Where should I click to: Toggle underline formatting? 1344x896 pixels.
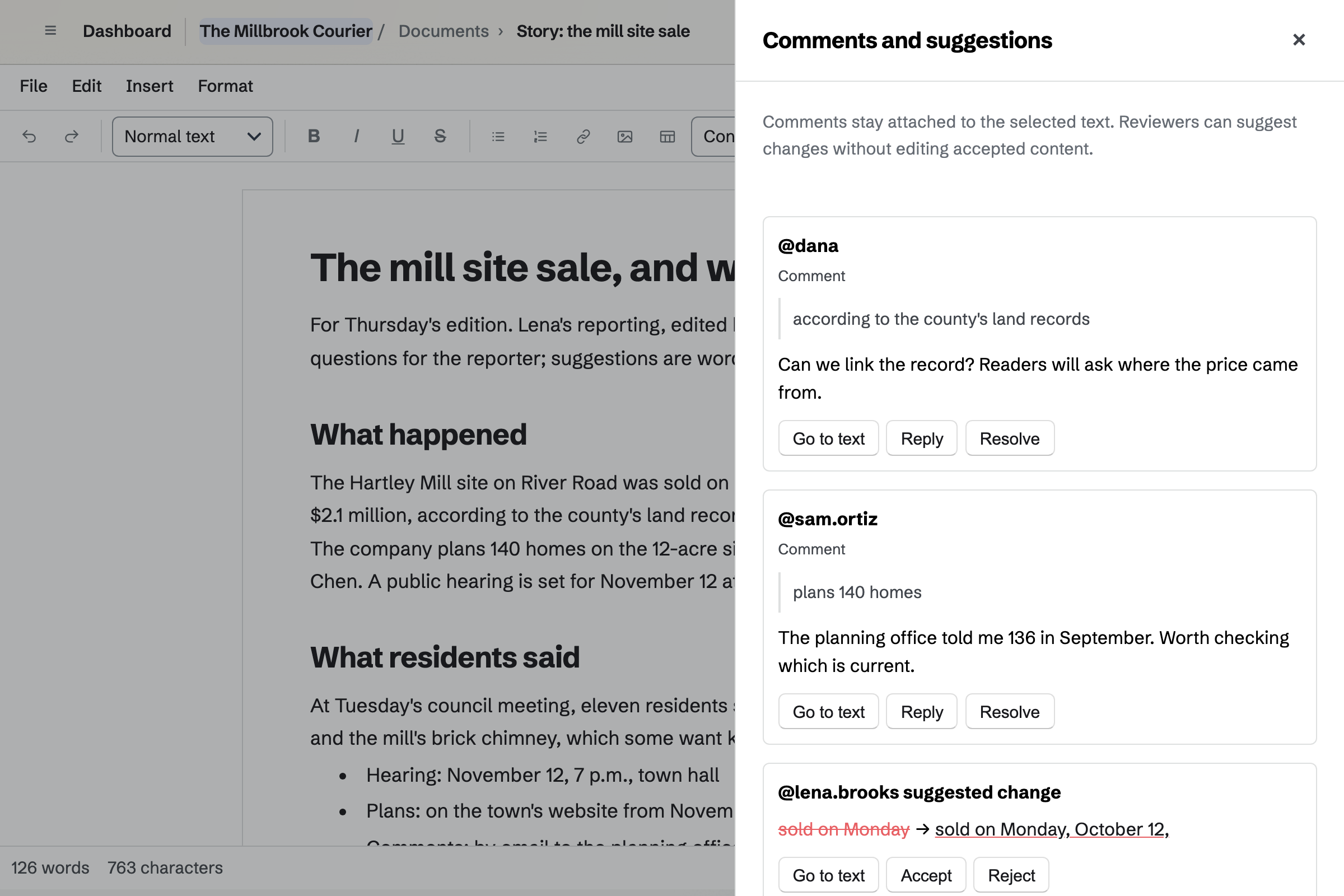(398, 137)
